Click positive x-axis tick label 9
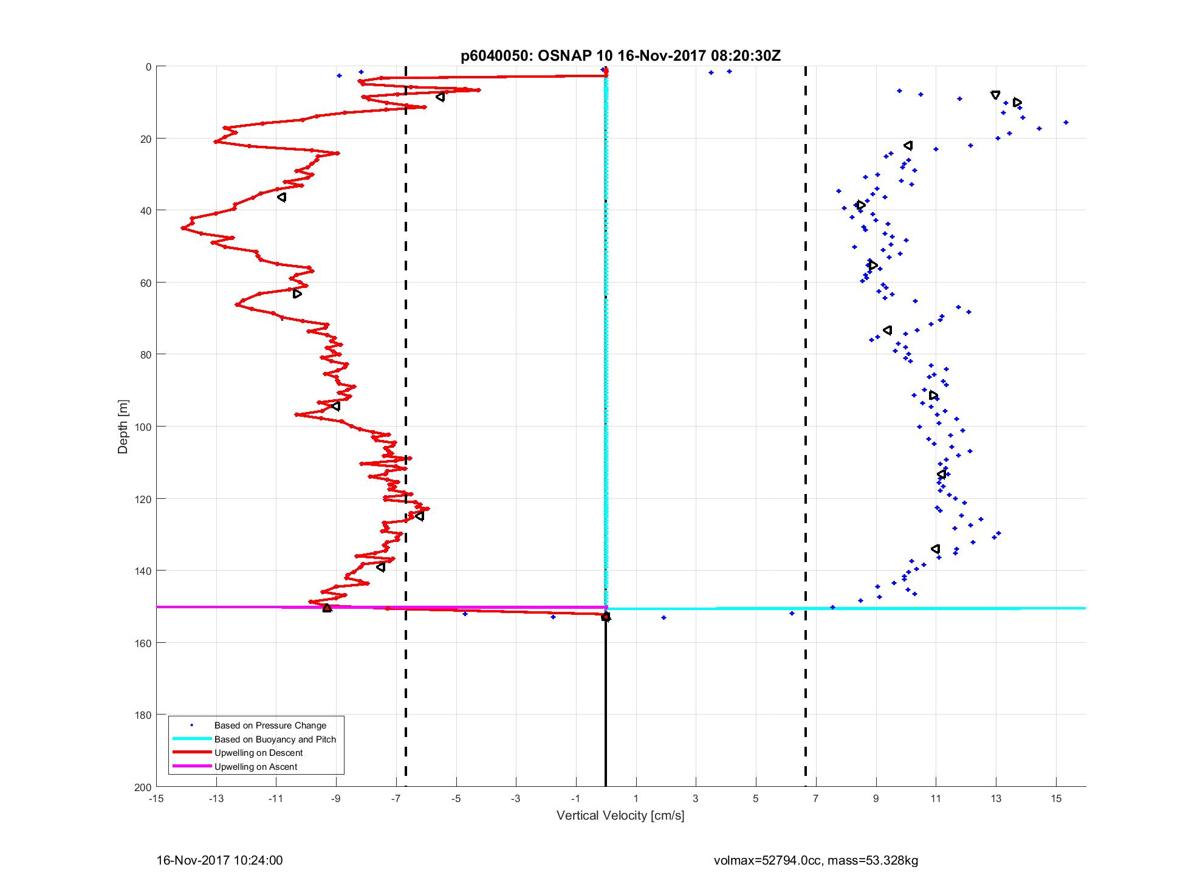Viewport: 1200px width, 885px height. pyautogui.click(x=876, y=798)
